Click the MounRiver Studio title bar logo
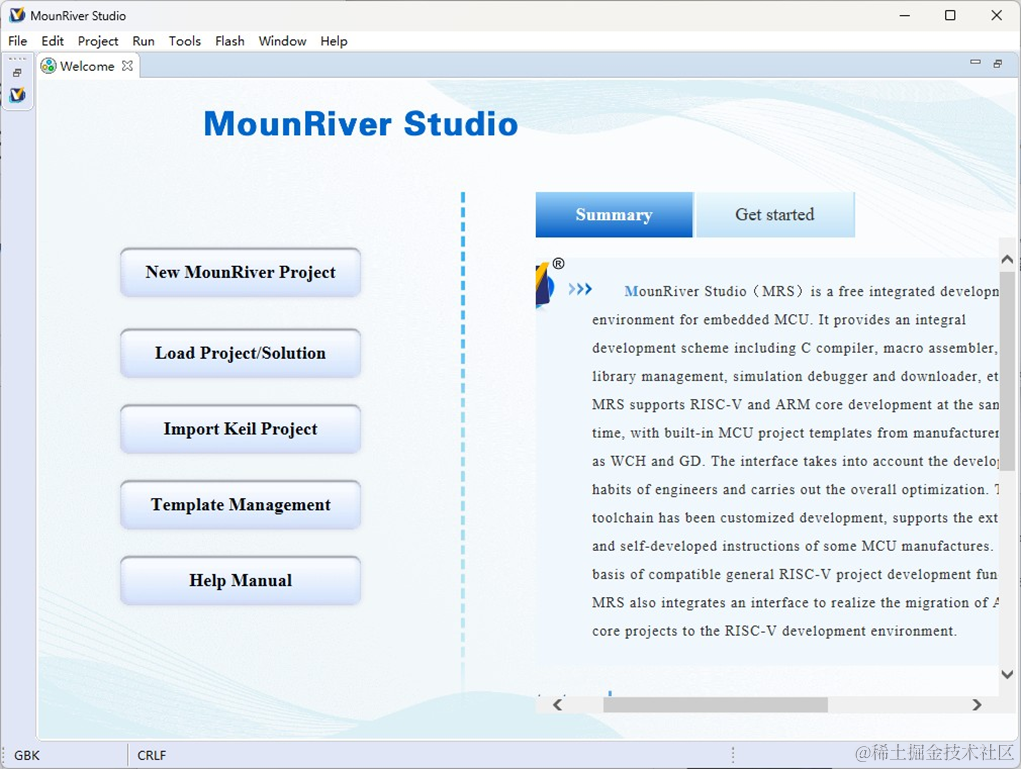Screen dimensions: 1021x769 [x=17, y=15]
